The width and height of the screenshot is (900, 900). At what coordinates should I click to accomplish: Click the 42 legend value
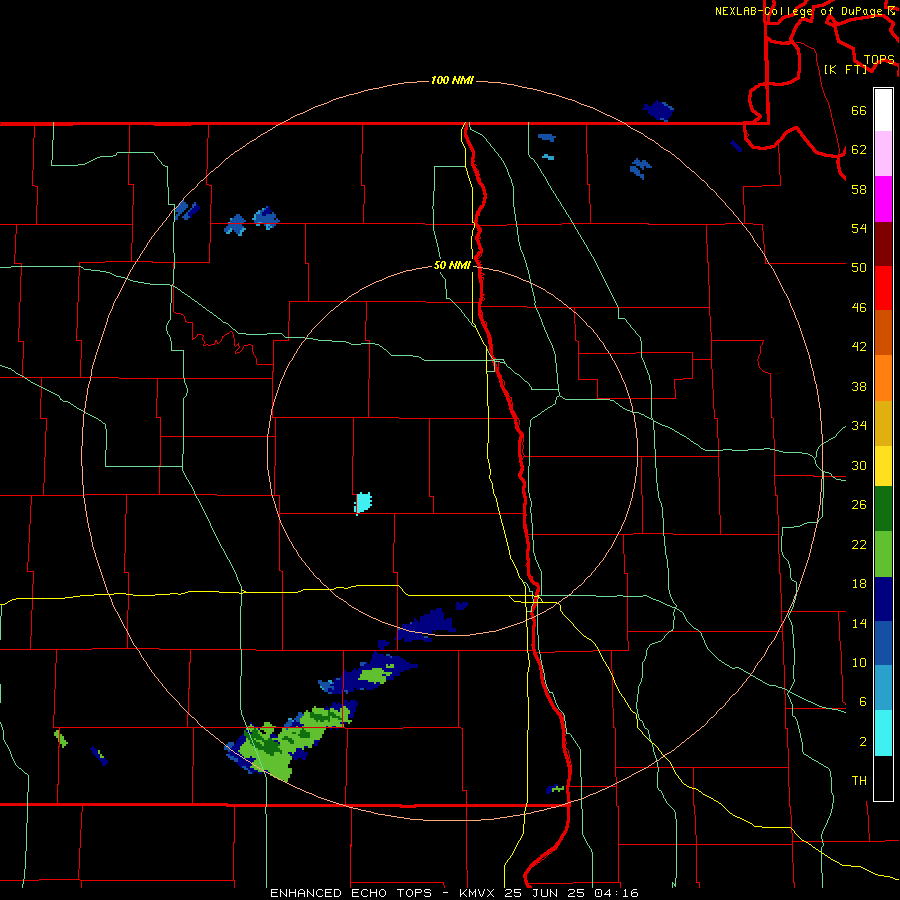(x=859, y=347)
